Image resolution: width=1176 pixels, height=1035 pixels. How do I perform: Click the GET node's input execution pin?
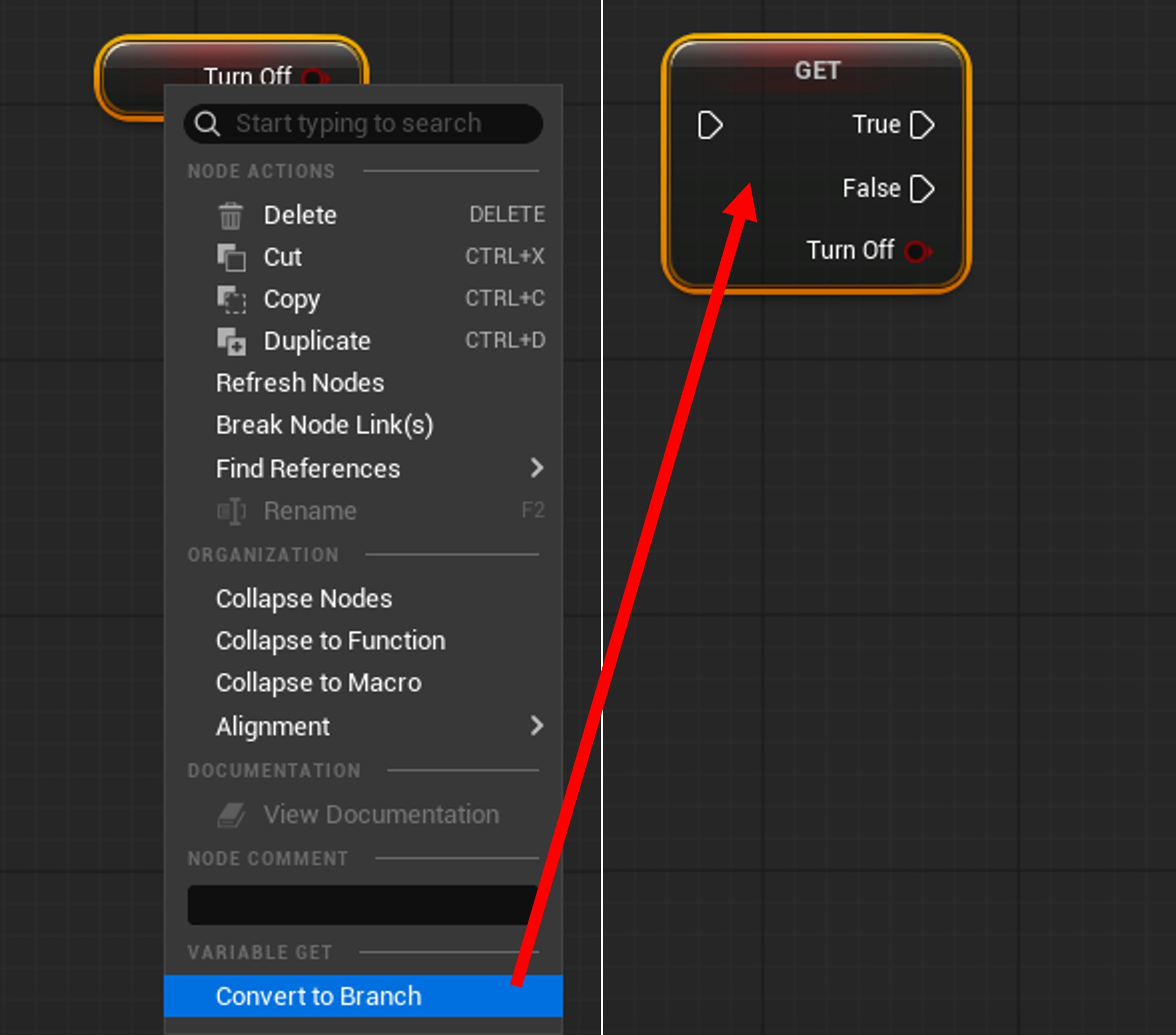[710, 125]
